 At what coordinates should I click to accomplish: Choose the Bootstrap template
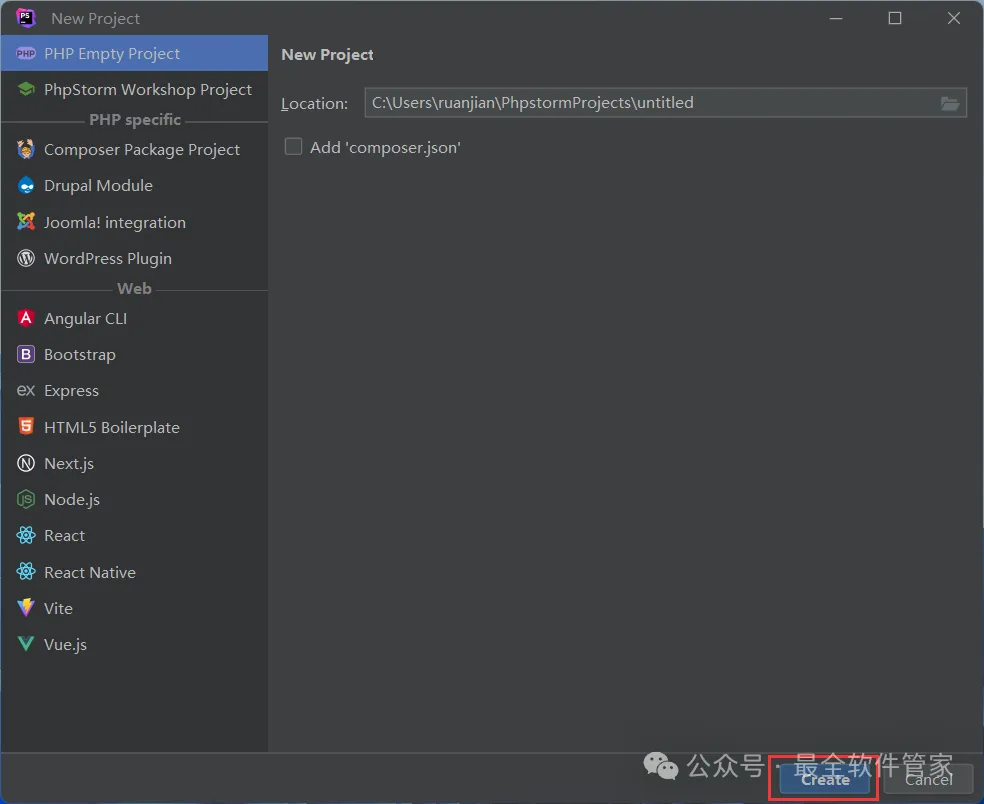click(x=134, y=355)
